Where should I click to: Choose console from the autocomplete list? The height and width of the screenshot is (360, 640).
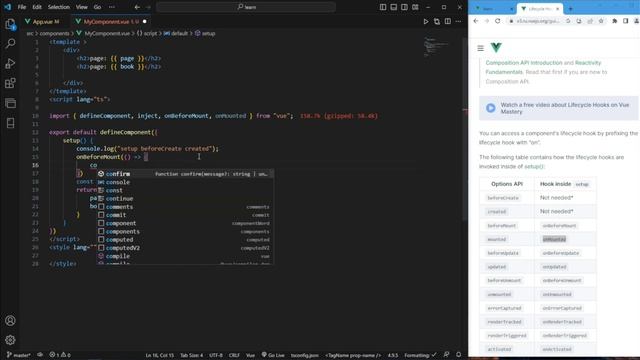[186, 182]
